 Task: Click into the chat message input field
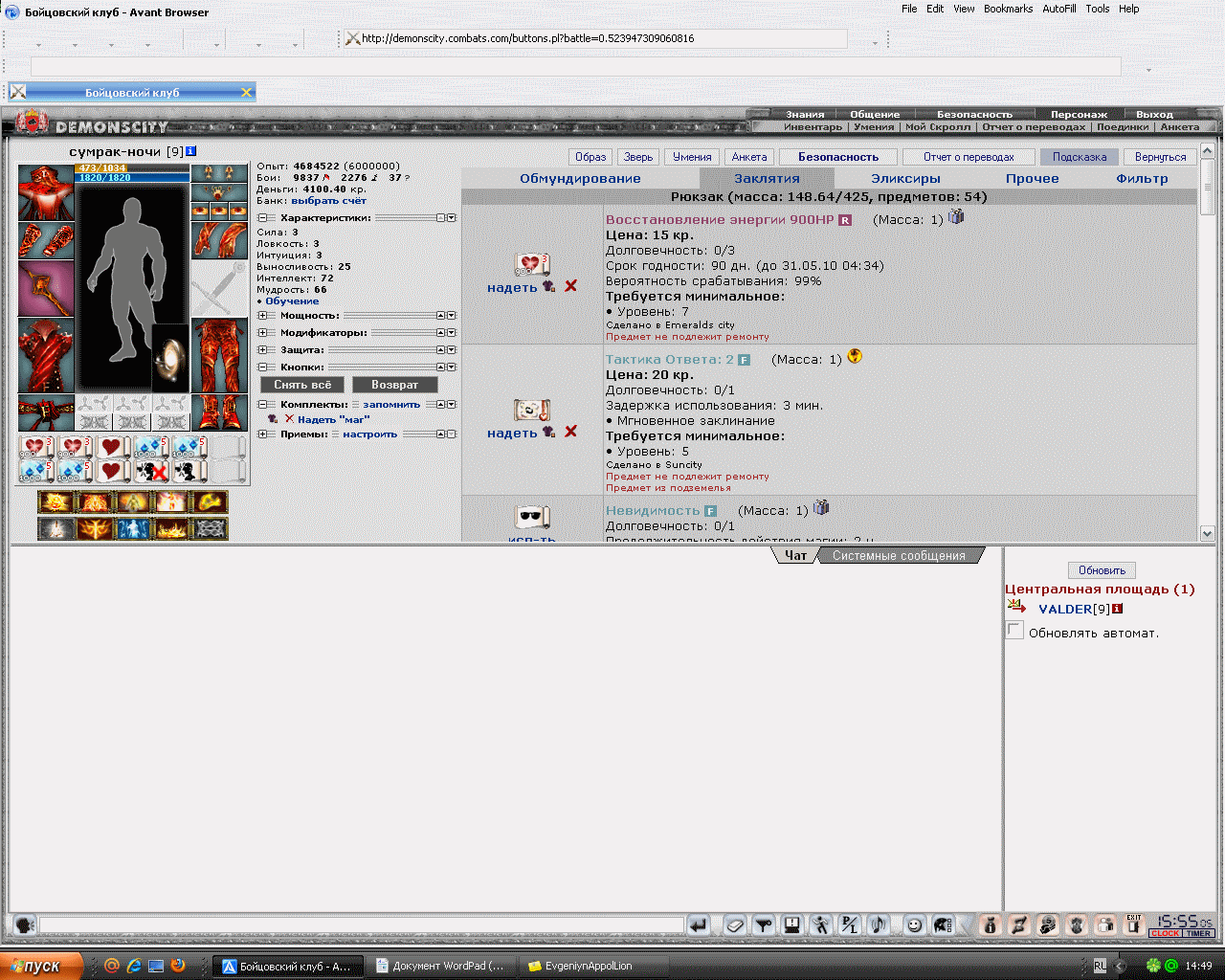tap(361, 925)
